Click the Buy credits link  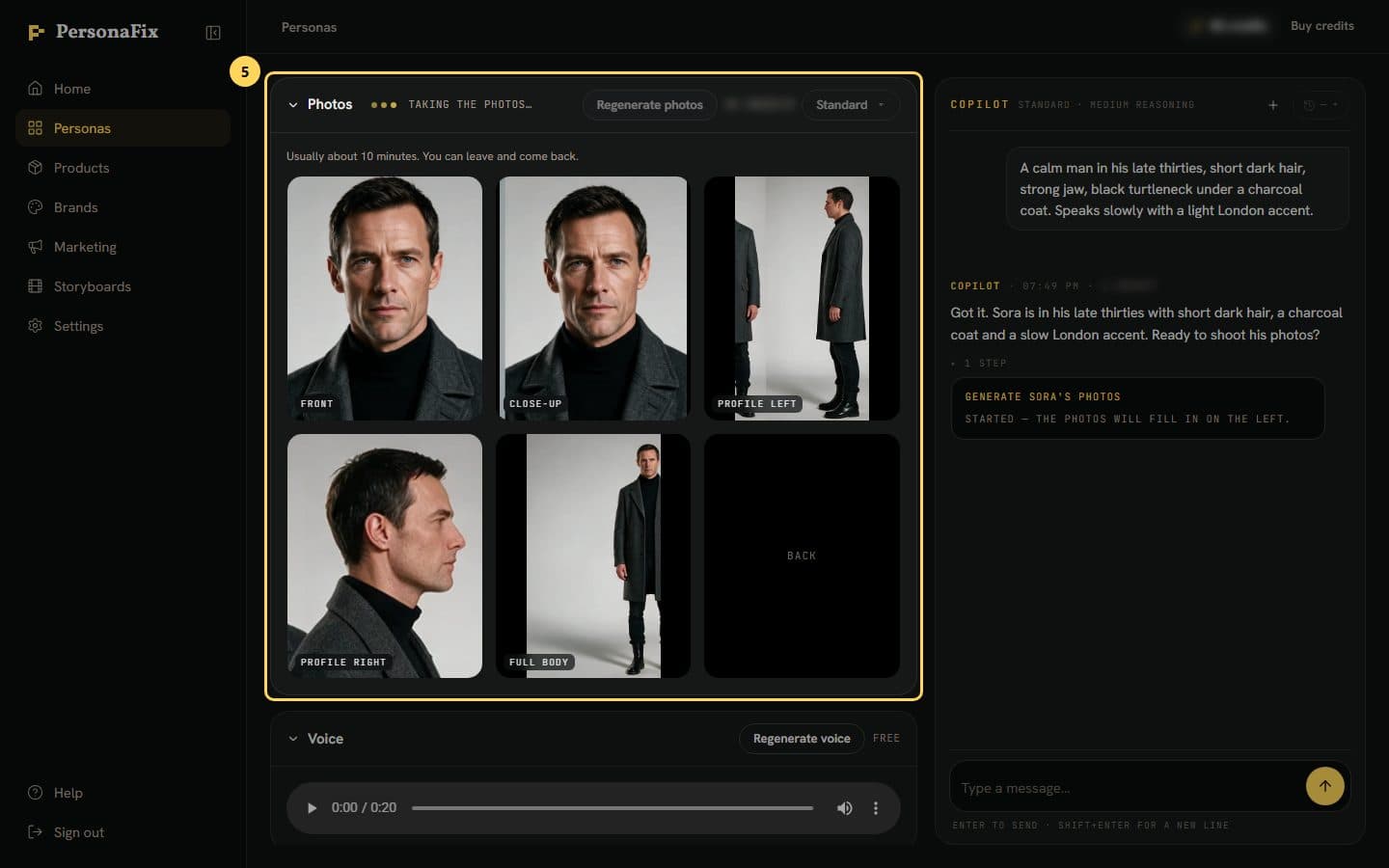1322,26
